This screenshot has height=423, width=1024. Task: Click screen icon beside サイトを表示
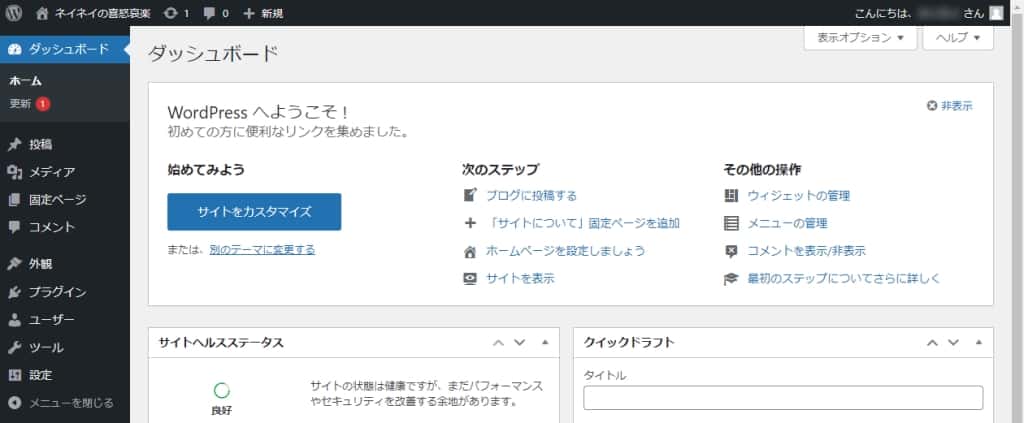[x=470, y=279]
